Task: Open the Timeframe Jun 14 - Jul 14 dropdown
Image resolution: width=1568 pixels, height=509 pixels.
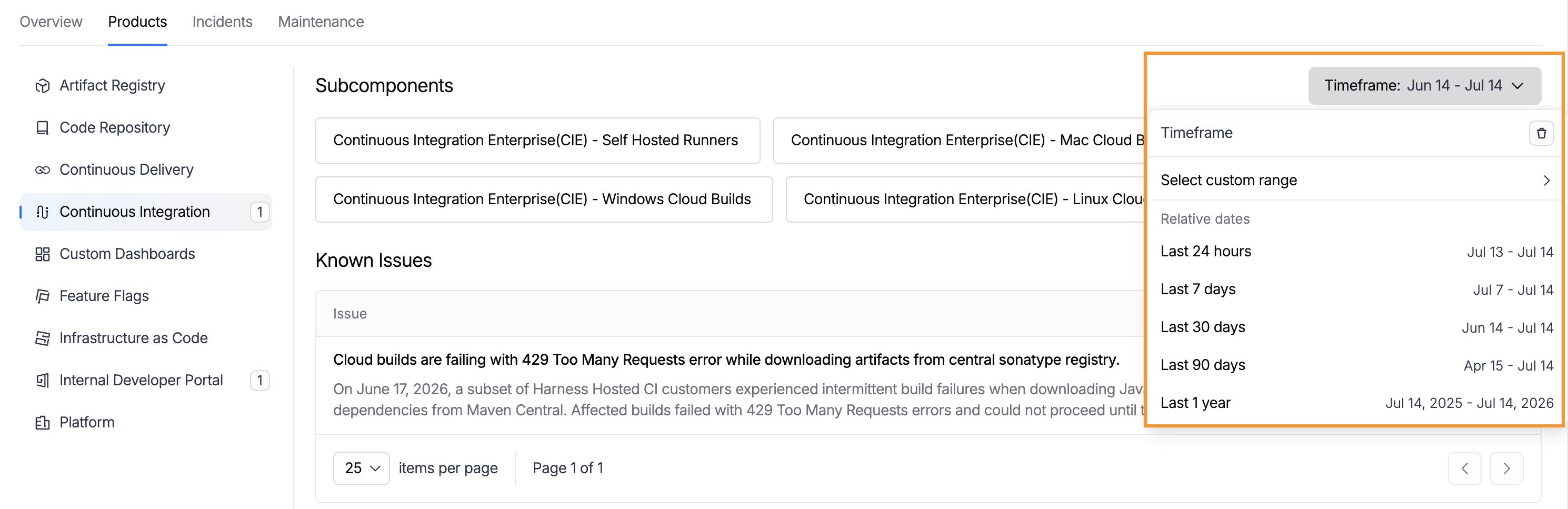Action: point(1424,86)
